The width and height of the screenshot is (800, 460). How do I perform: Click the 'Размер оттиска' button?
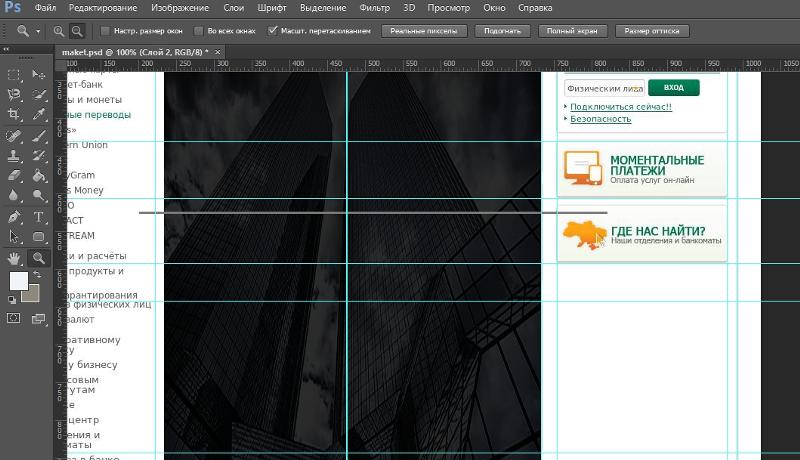[x=652, y=31]
